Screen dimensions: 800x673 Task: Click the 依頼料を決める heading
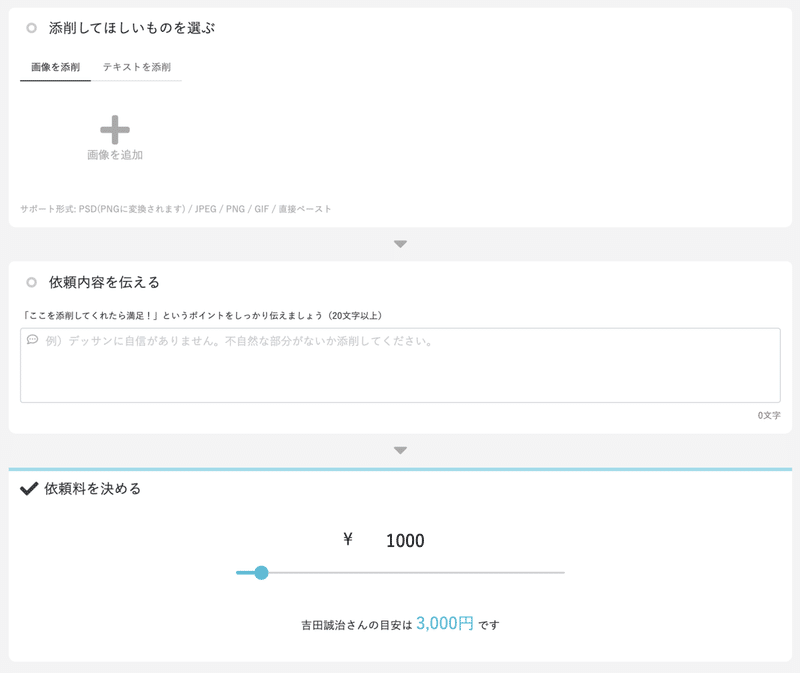click(x=92, y=489)
